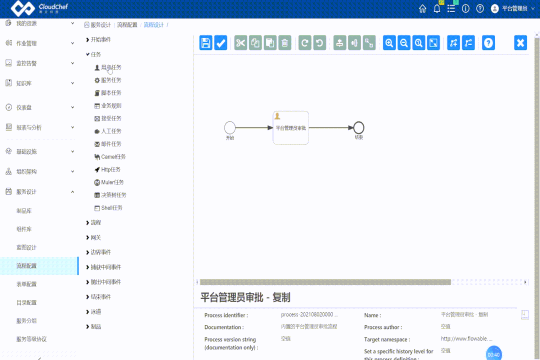Select the Camel任务 palette item
The image size is (540, 360).
coord(110,157)
